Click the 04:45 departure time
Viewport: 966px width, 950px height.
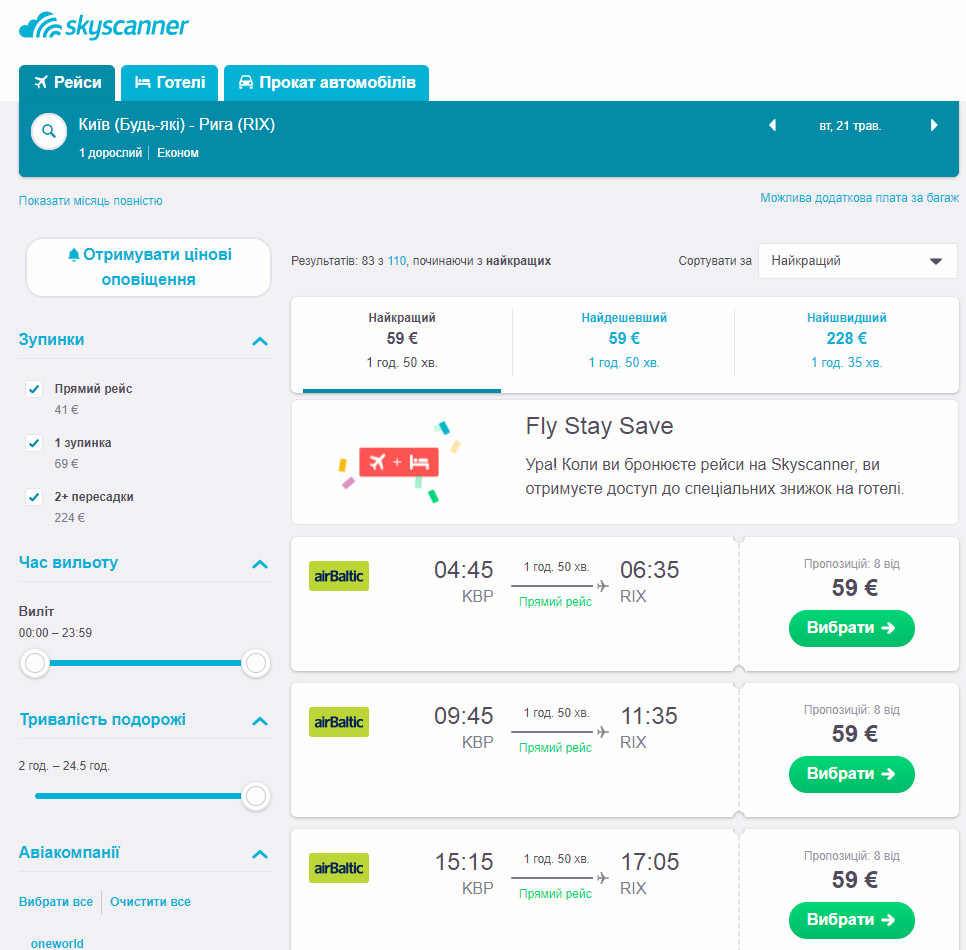(463, 570)
